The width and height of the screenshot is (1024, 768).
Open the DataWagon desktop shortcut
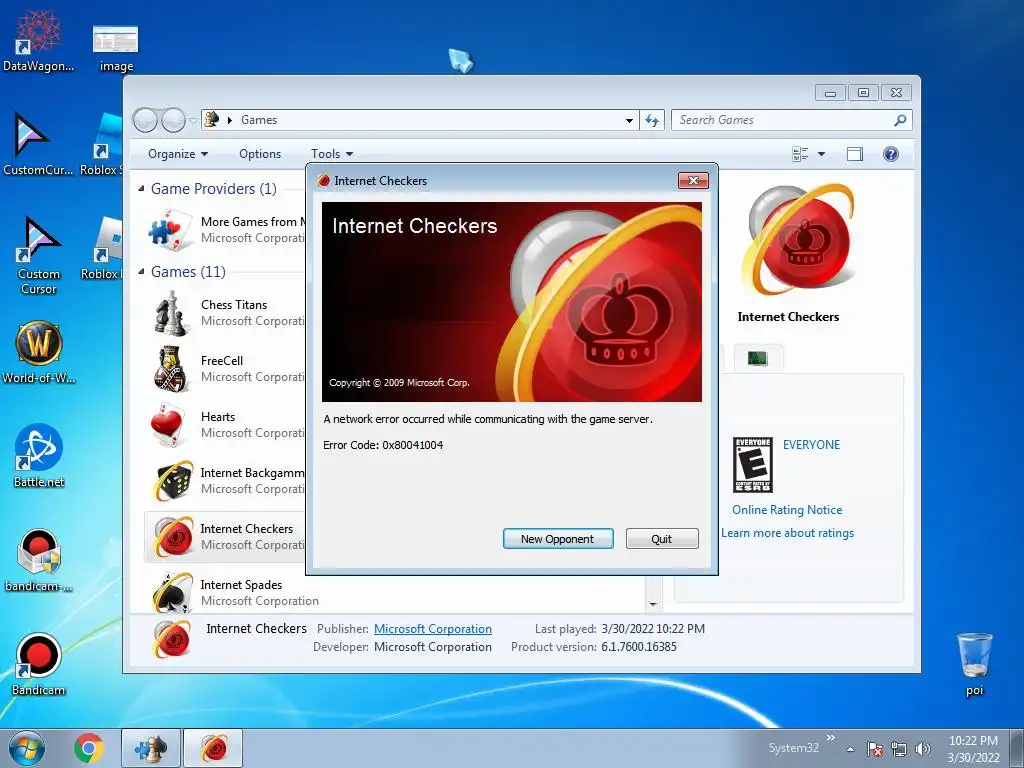pyautogui.click(x=39, y=39)
